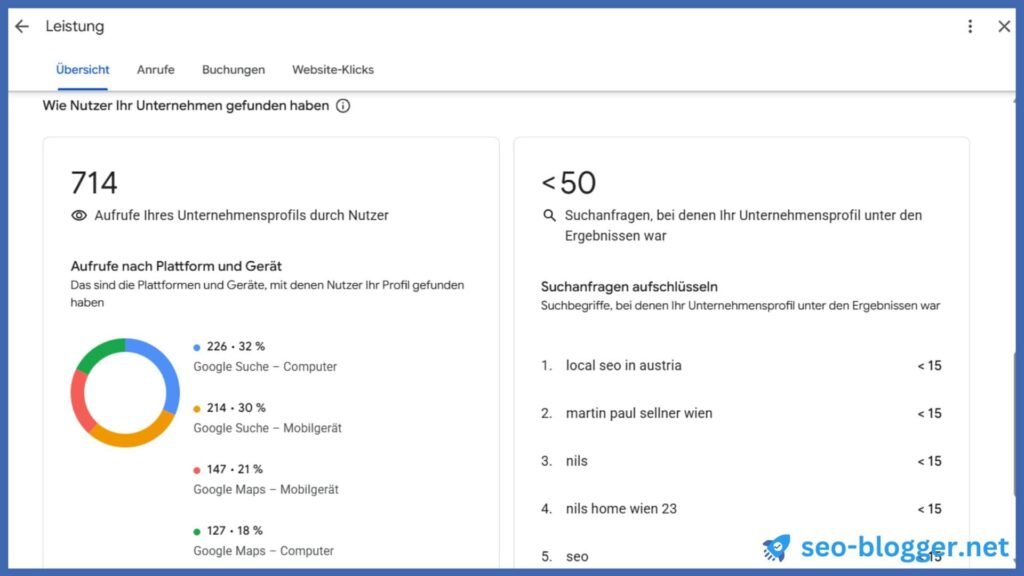This screenshot has height=576, width=1024.
Task: Click the 714 profile views number
Action: click(x=94, y=183)
